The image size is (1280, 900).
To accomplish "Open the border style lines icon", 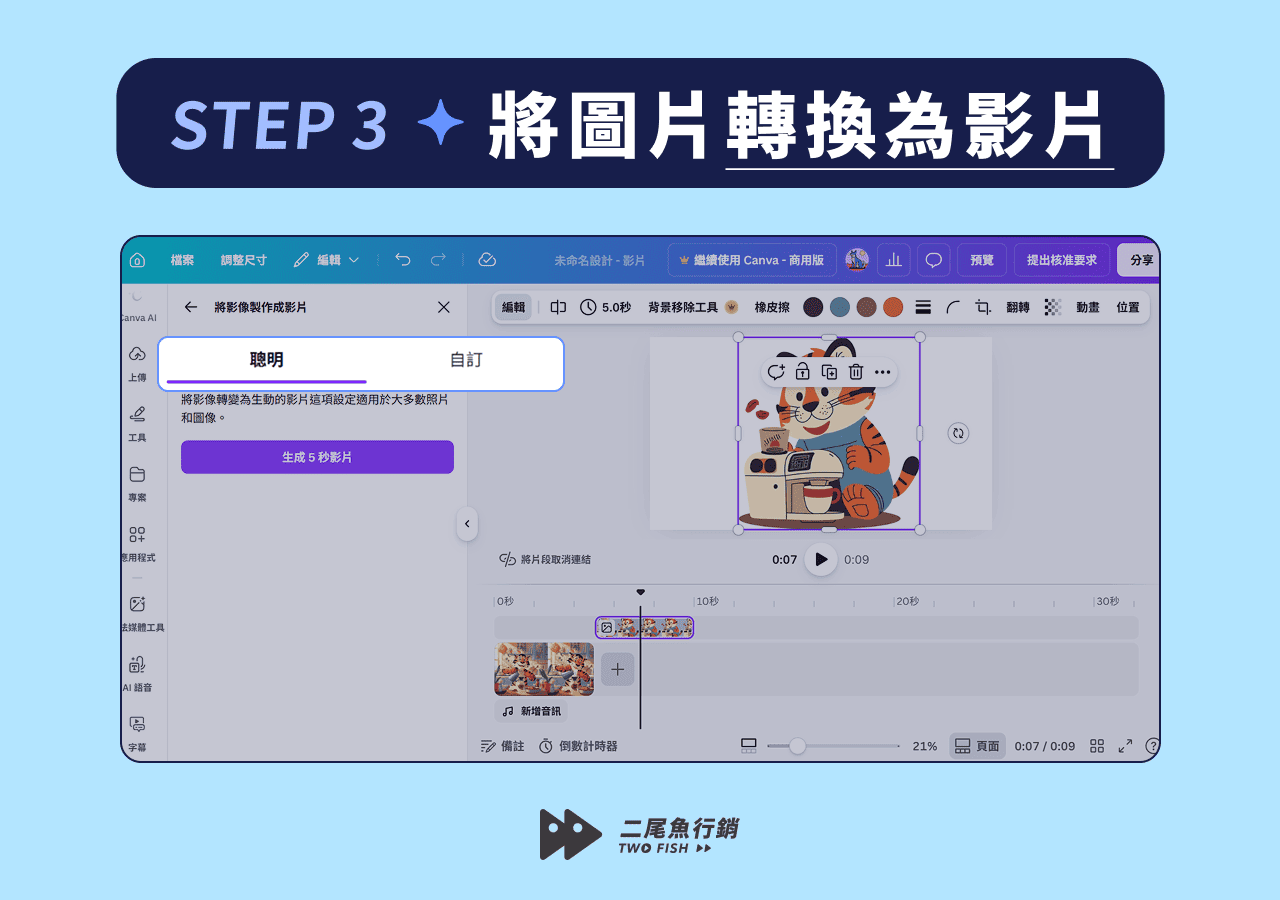I will (923, 307).
